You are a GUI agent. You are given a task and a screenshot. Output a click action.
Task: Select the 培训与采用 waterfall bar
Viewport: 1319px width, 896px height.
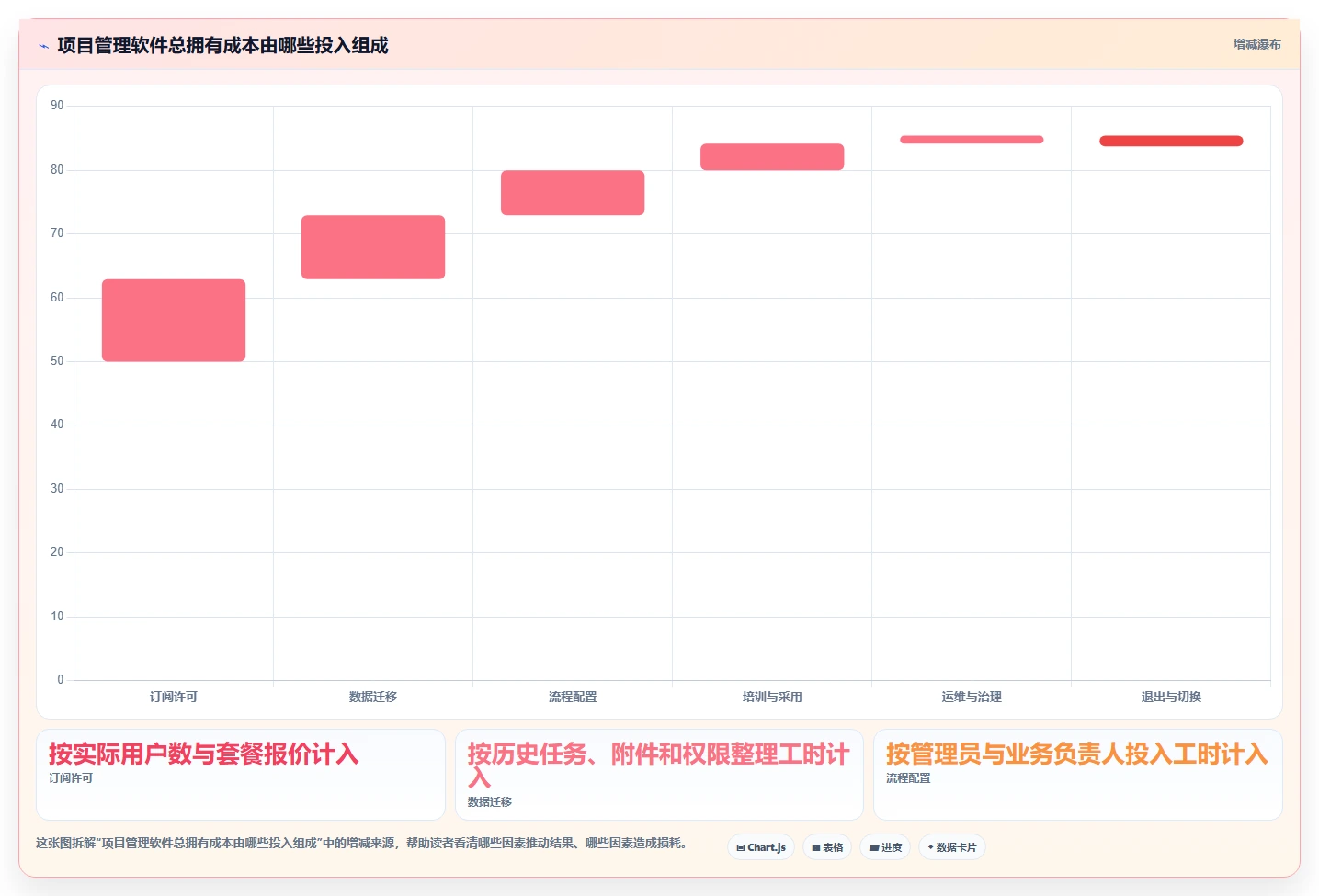click(x=772, y=157)
